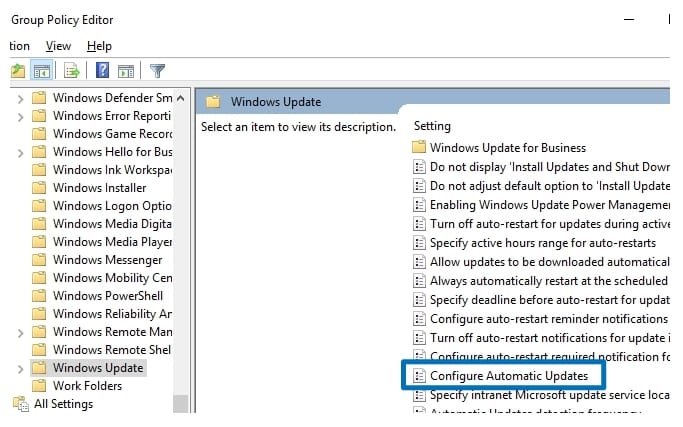683x427 pixels.
Task: Select the Windows Remote Shell folder
Action: 101,349
